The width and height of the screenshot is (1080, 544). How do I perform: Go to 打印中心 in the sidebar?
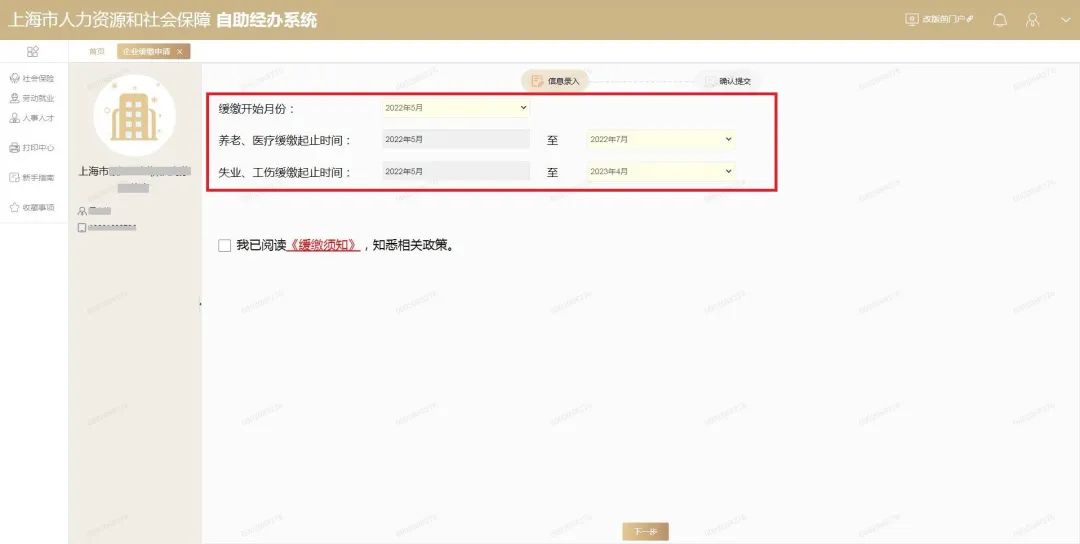(32, 147)
